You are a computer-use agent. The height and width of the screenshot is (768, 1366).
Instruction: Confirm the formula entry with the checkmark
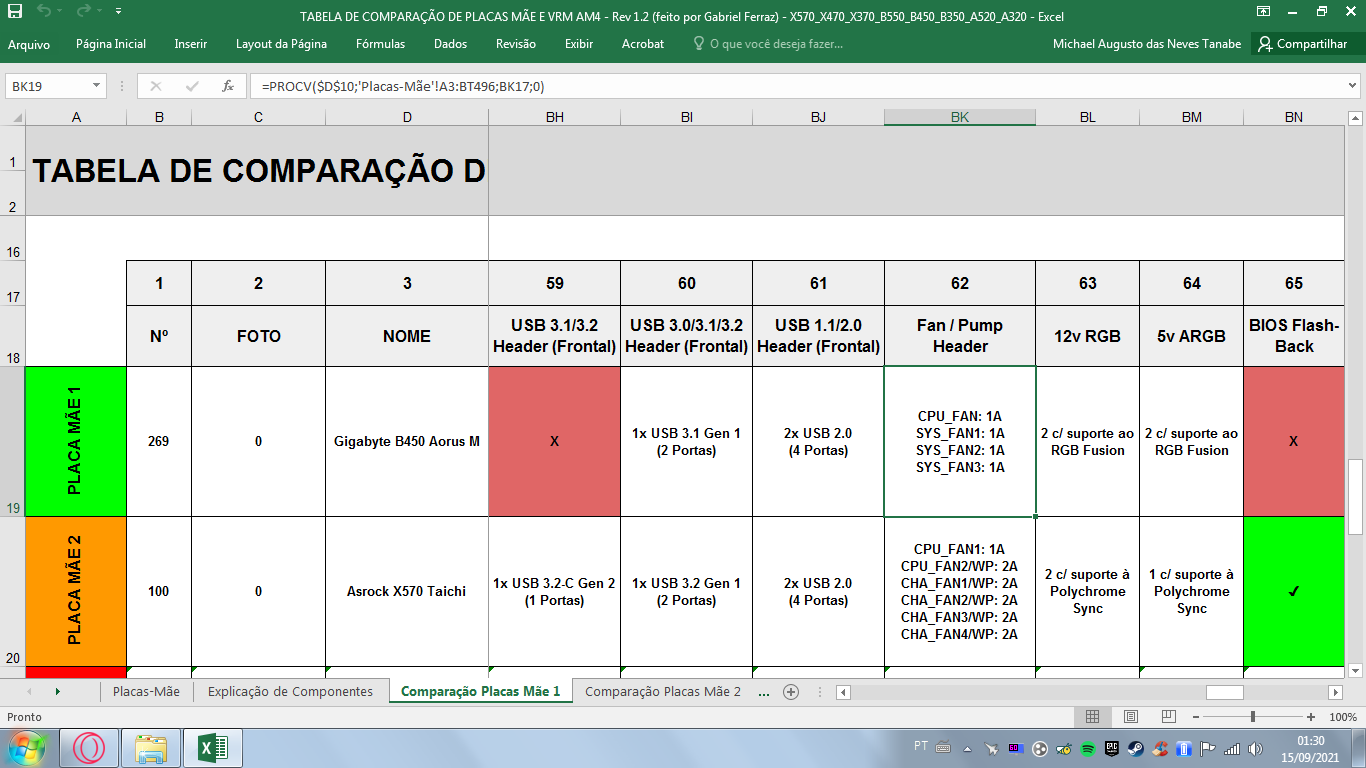pos(192,86)
